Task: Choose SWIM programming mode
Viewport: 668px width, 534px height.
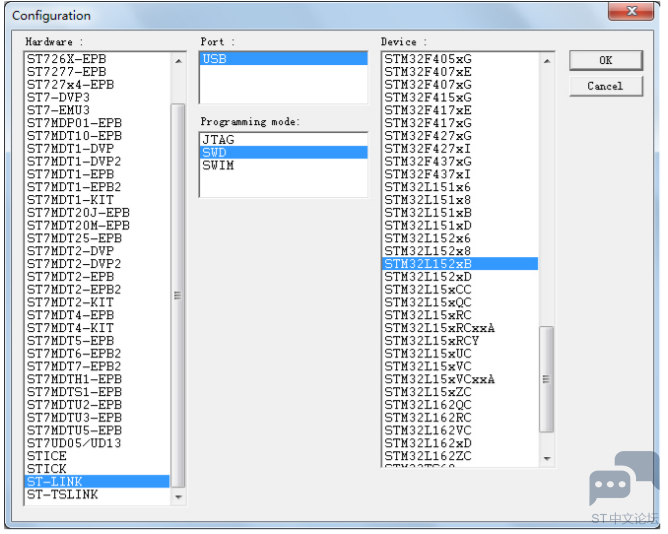Action: click(283, 165)
